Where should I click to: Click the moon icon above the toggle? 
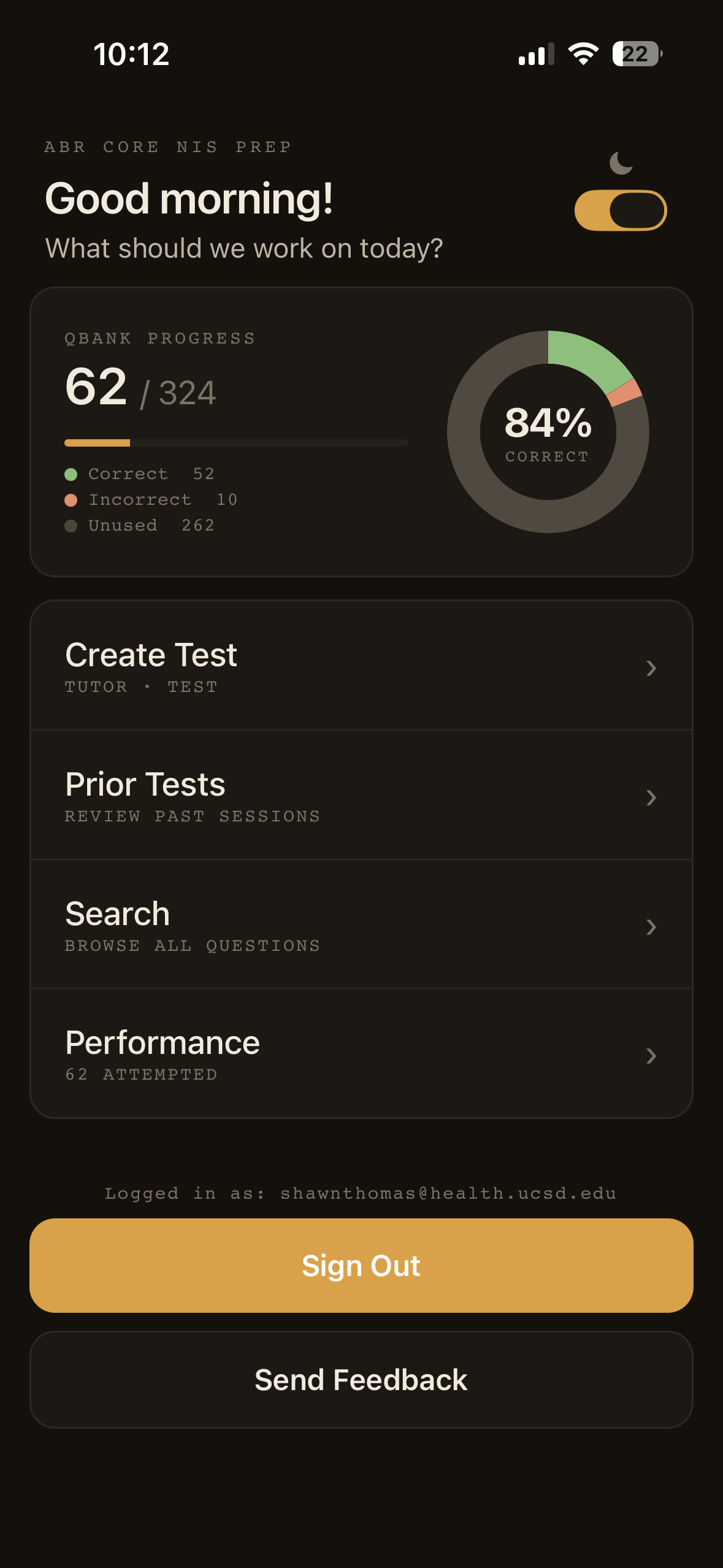[619, 161]
